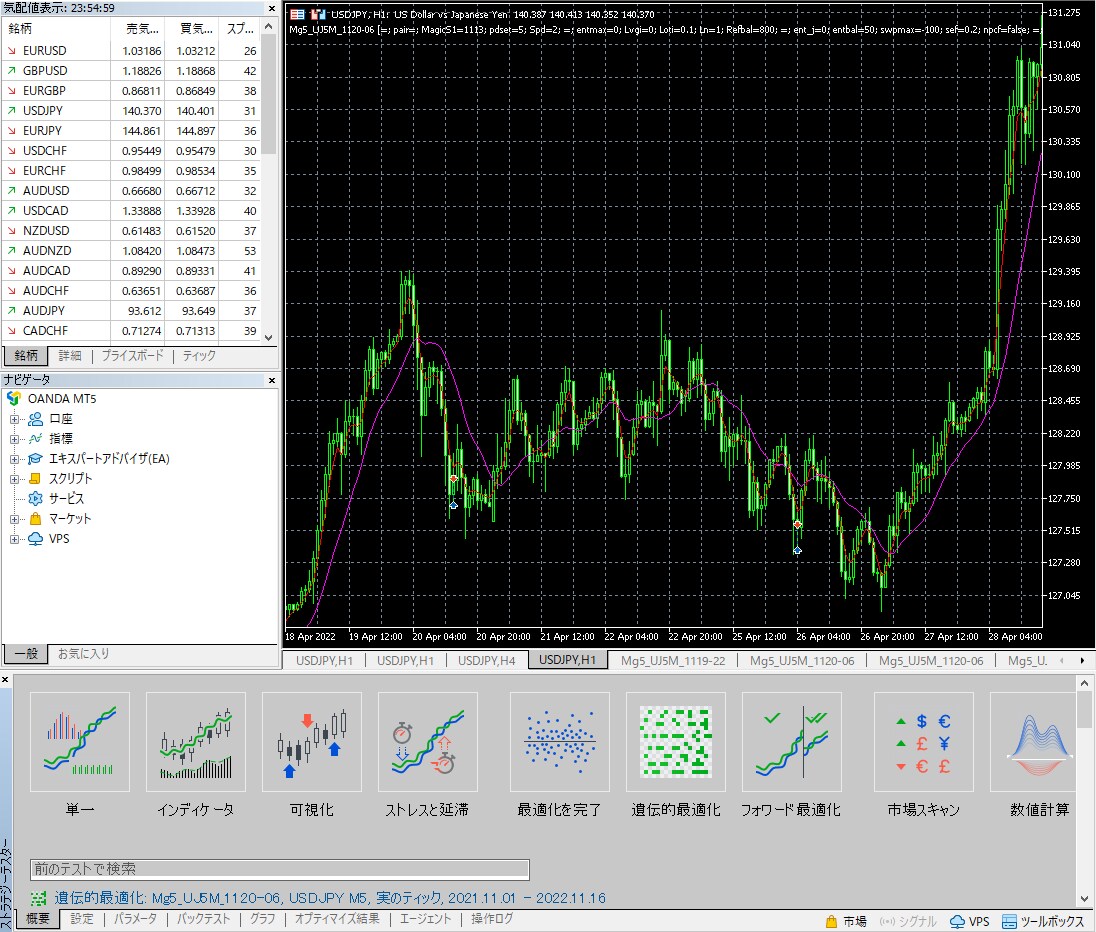
Task: Select the フォワード最適化 forward optimization icon
Action: (x=792, y=742)
